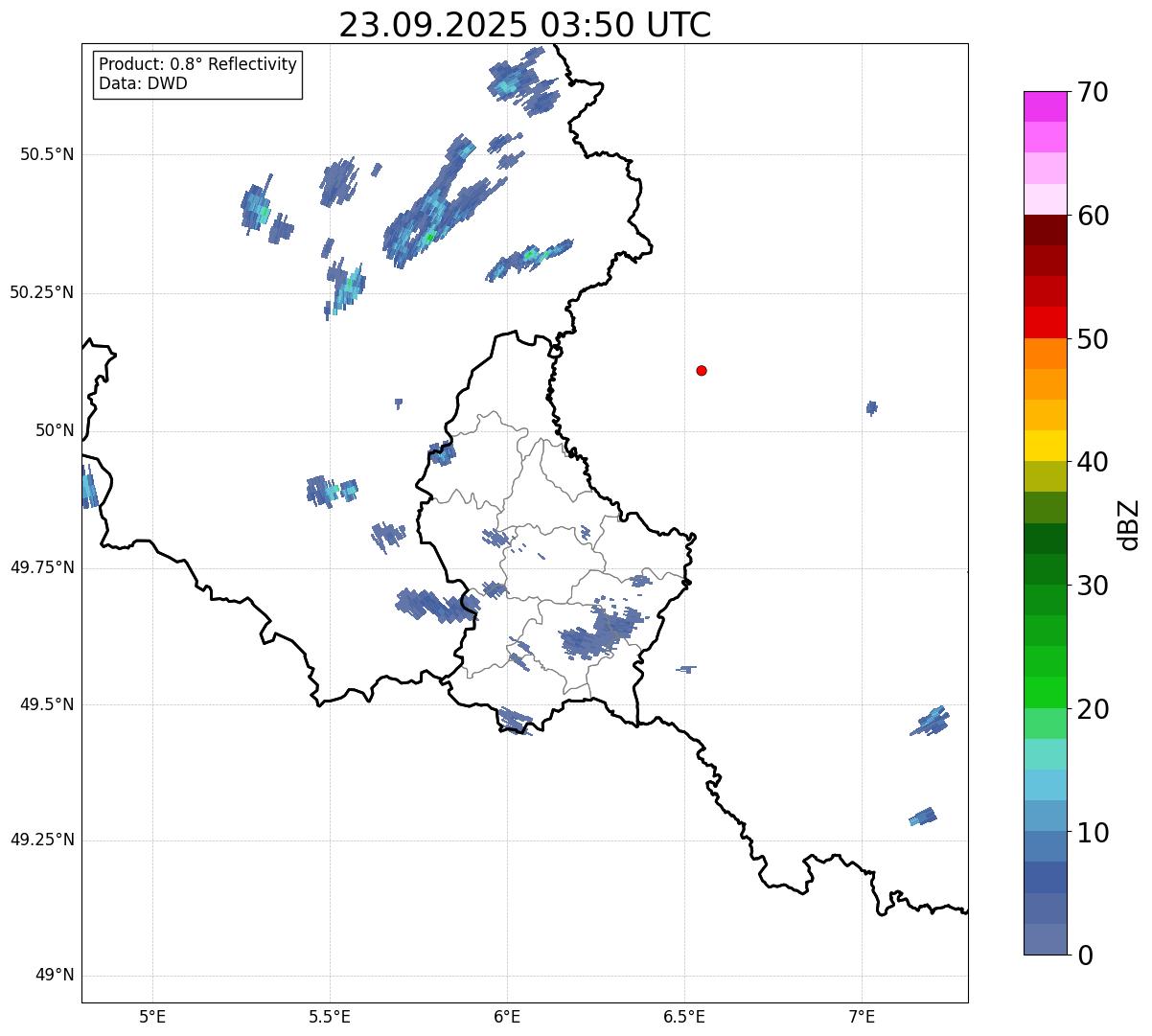This screenshot has height=1036, width=1152.
Task: Click the latitude label "49.75°N"
Action: tap(42, 567)
